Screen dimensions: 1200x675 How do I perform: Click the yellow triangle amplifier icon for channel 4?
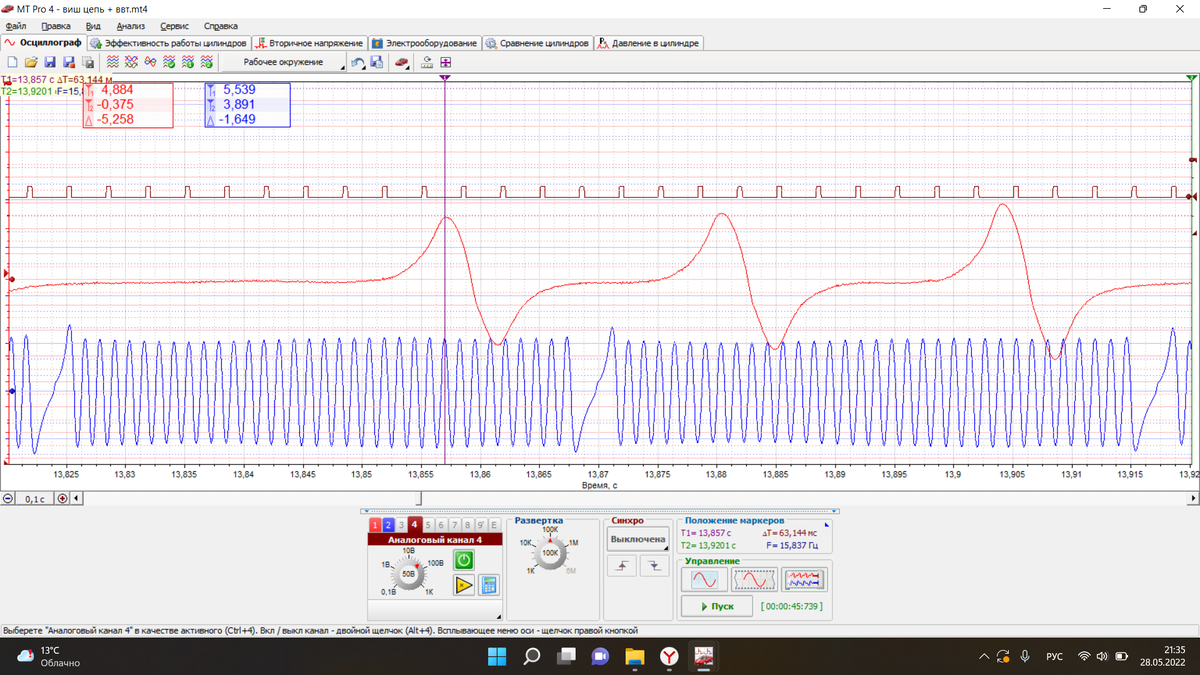point(464,585)
